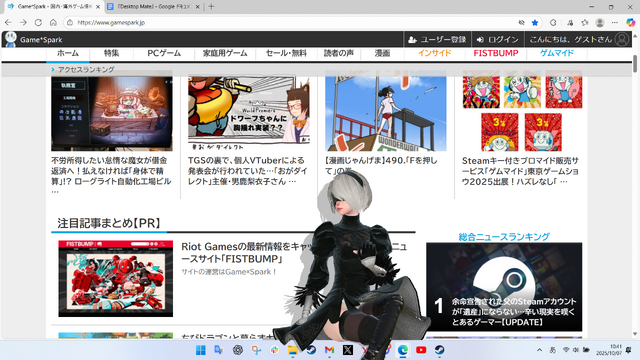Viewport: 640px width, 360px height.
Task: Select the Game*Spark browser tab
Action: 54,7
